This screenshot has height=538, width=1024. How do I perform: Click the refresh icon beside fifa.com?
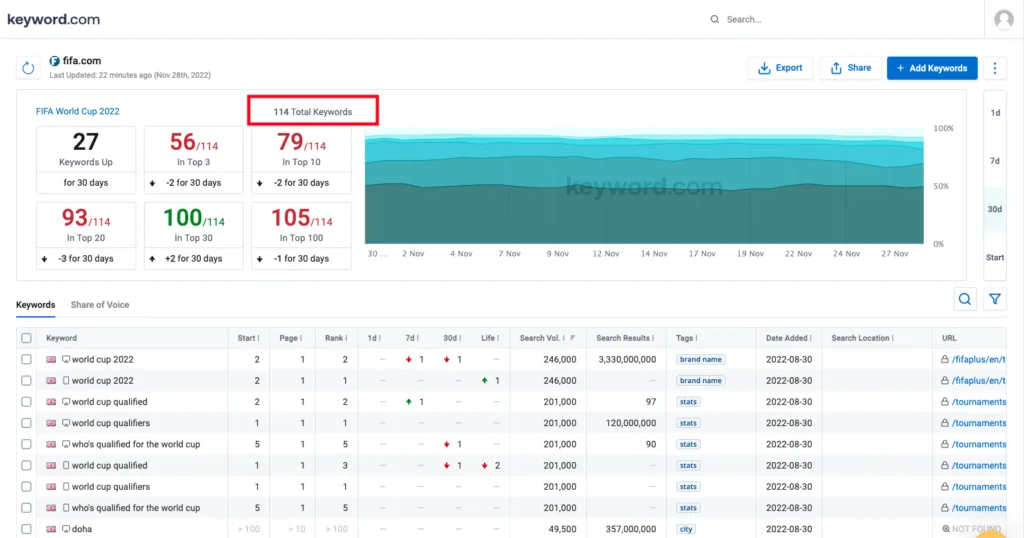28,68
